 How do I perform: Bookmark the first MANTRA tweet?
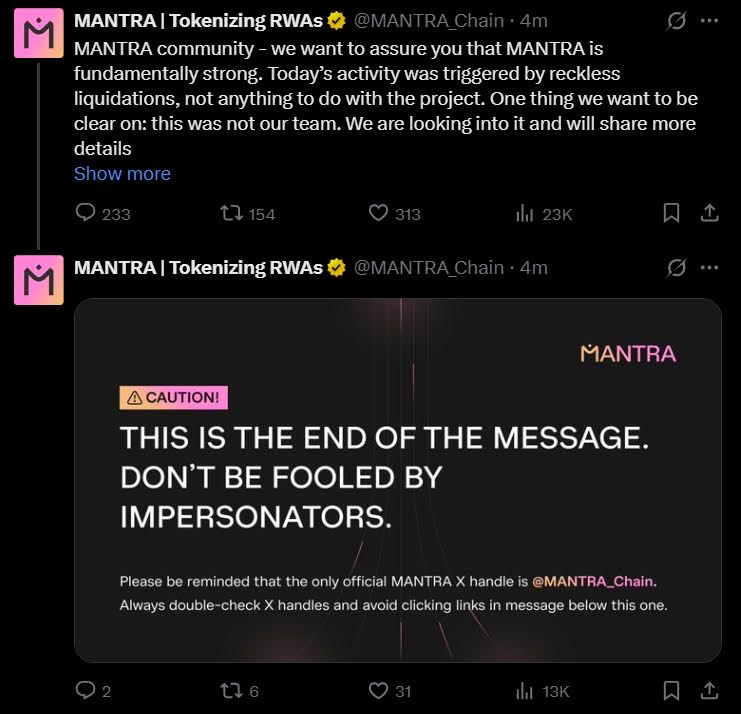(x=672, y=213)
